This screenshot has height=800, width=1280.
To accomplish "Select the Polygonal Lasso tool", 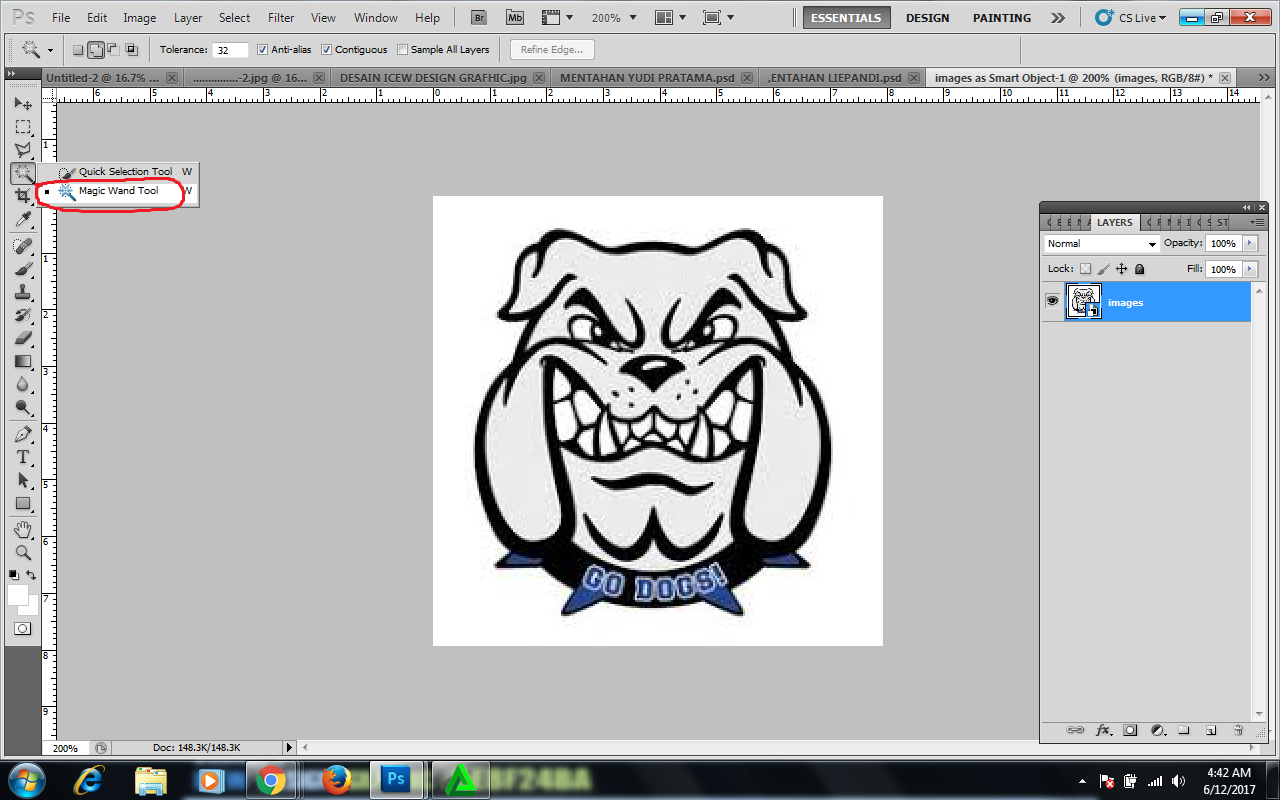I will coord(22,150).
